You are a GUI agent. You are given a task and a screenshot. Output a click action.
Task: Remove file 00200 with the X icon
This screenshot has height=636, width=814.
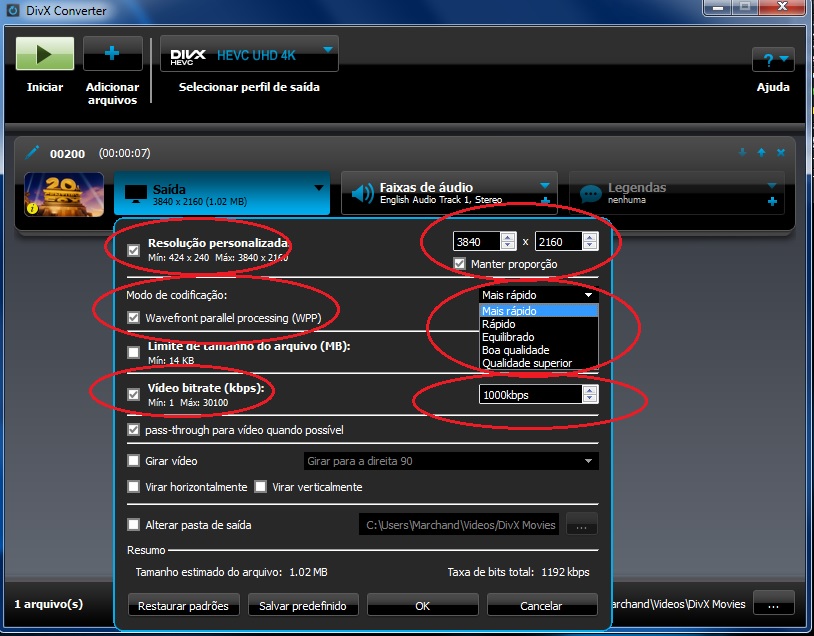click(x=781, y=153)
